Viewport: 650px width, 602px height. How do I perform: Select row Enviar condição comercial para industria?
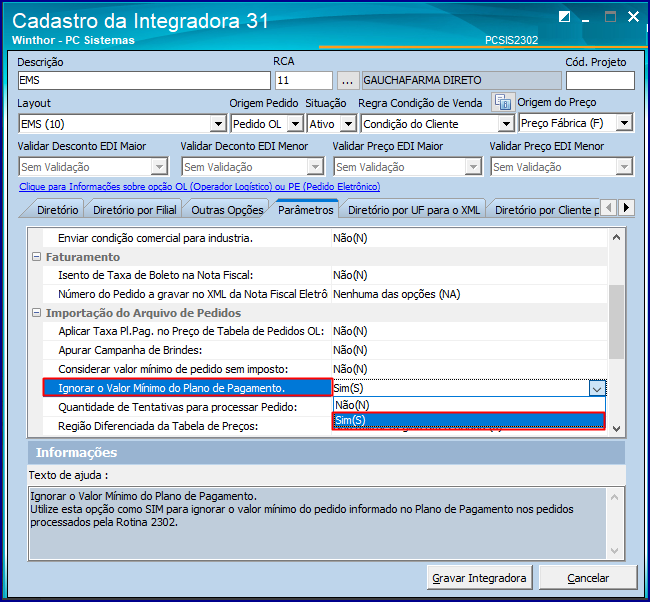pos(325,238)
